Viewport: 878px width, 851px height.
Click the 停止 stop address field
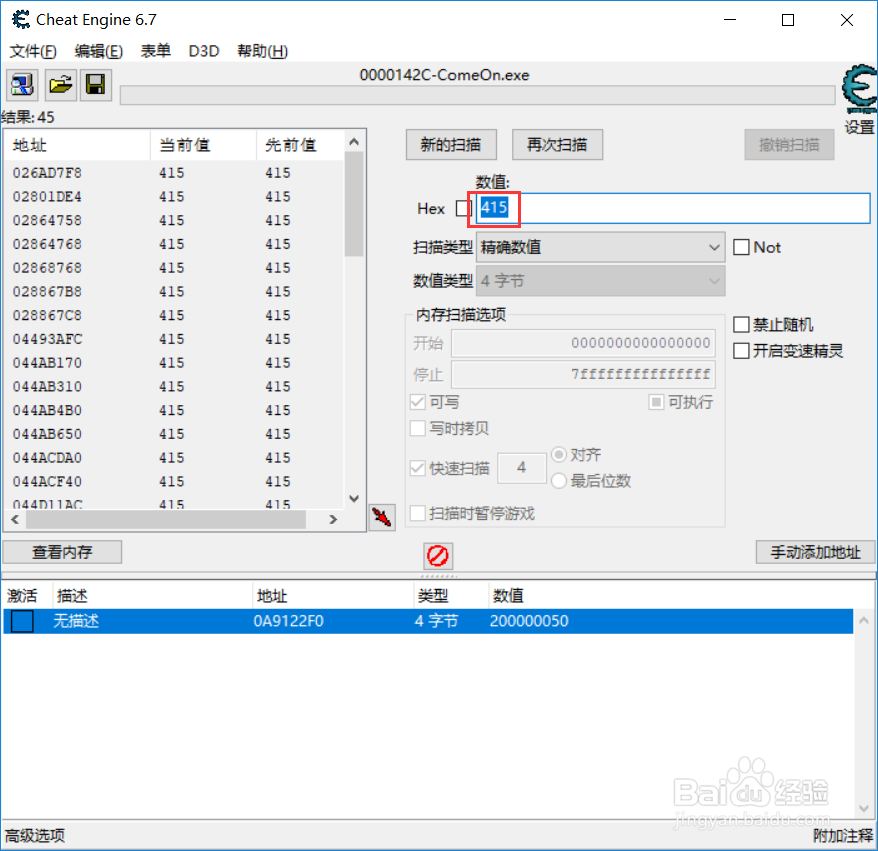[583, 374]
